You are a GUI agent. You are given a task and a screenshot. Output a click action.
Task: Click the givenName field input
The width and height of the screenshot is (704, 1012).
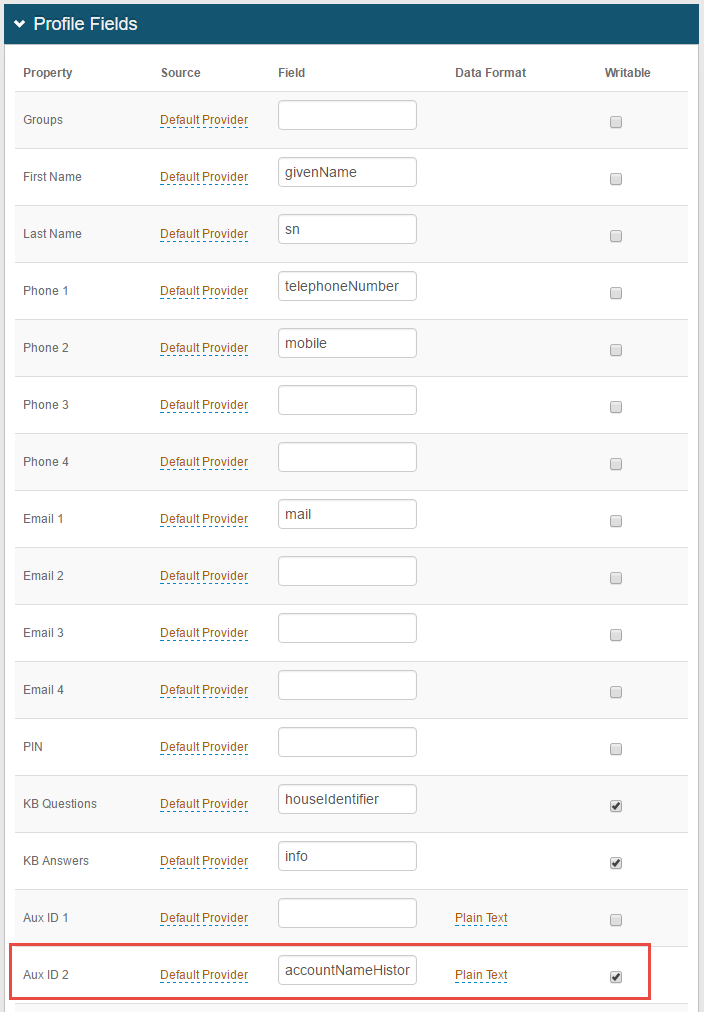(347, 172)
